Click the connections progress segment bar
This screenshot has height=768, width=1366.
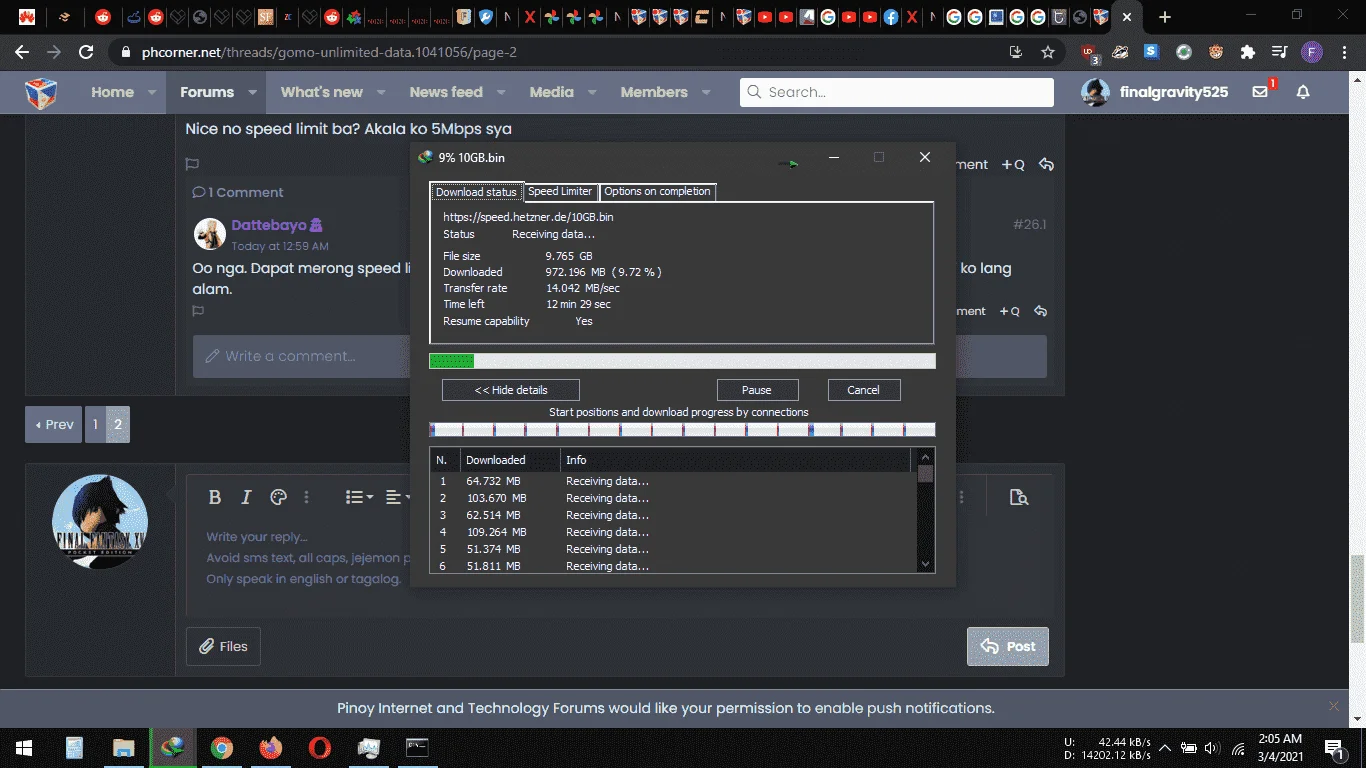682,430
